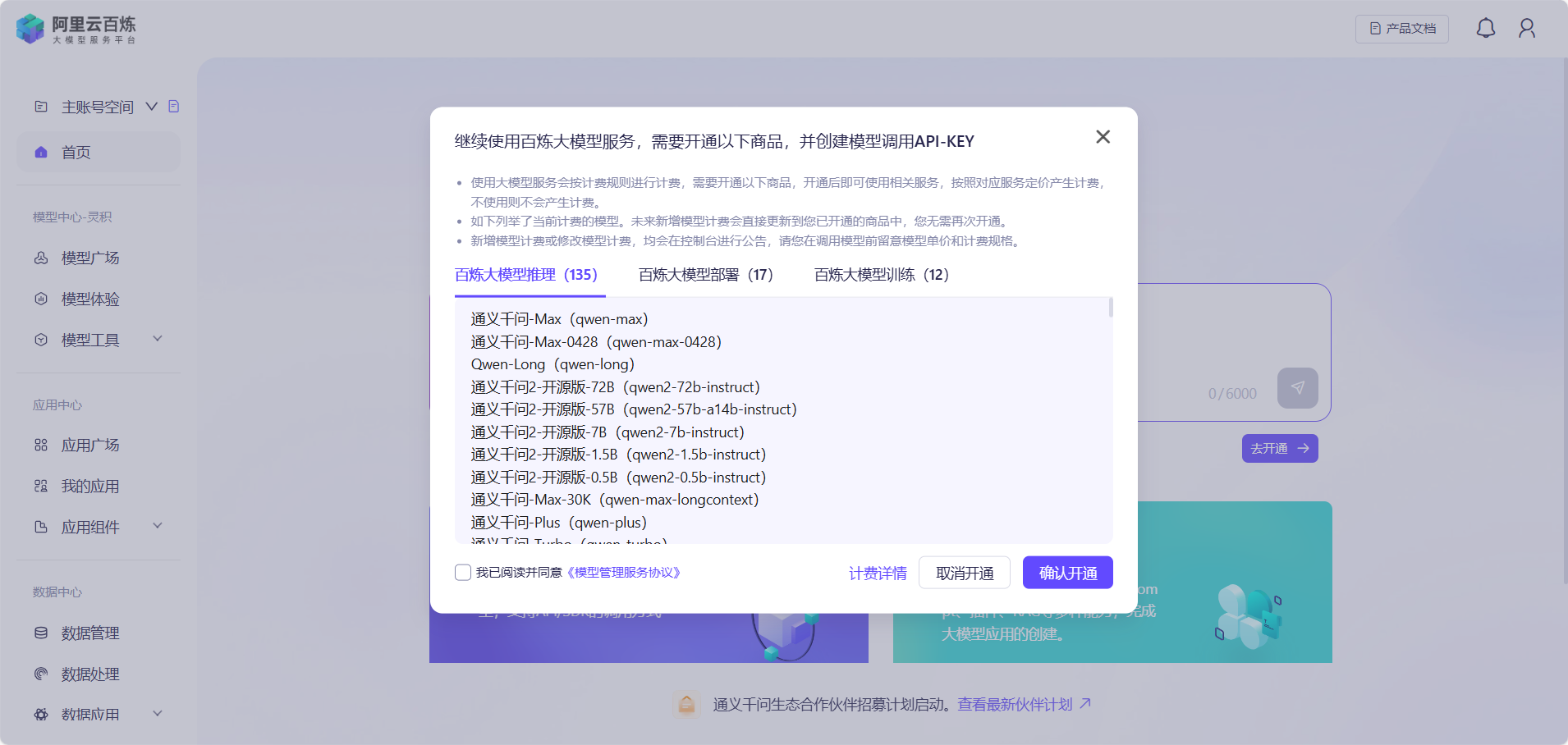This screenshot has height=745, width=1568.
Task: Click the 取消开通 cancel button
Action: [x=965, y=573]
